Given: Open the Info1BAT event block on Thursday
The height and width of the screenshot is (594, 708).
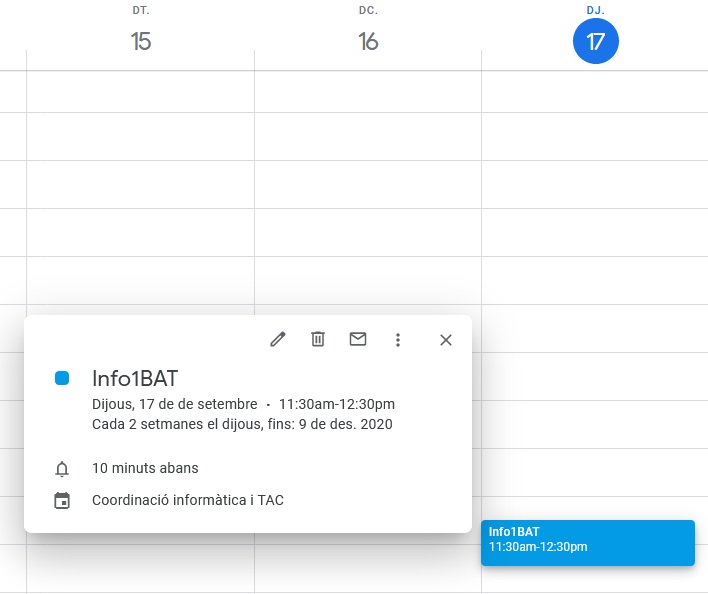Looking at the screenshot, I should (x=588, y=543).
